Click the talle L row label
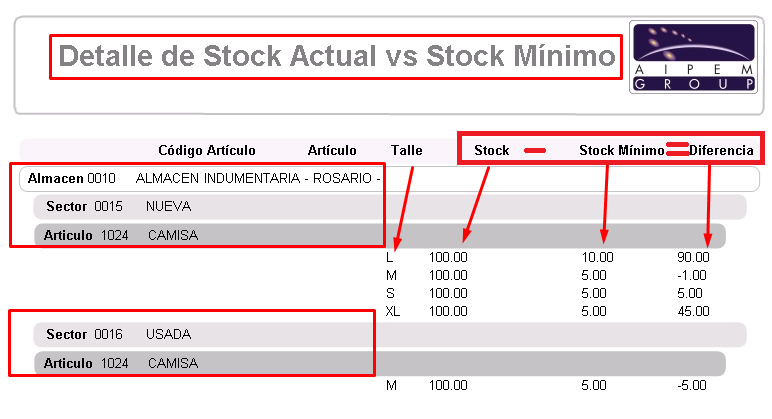Screen dimensions: 772x419 (389, 257)
